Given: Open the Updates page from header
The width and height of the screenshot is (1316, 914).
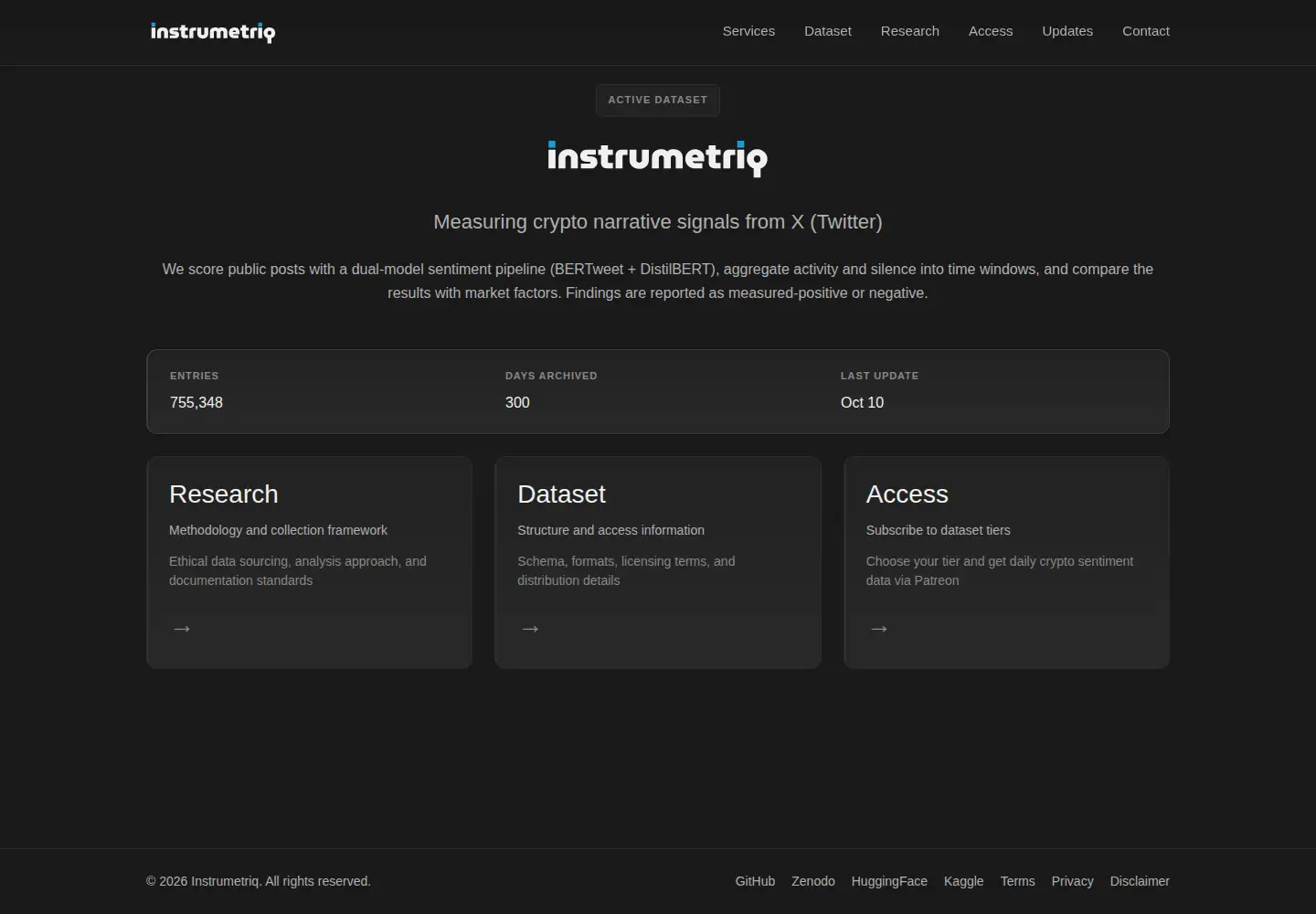Looking at the screenshot, I should (1067, 31).
